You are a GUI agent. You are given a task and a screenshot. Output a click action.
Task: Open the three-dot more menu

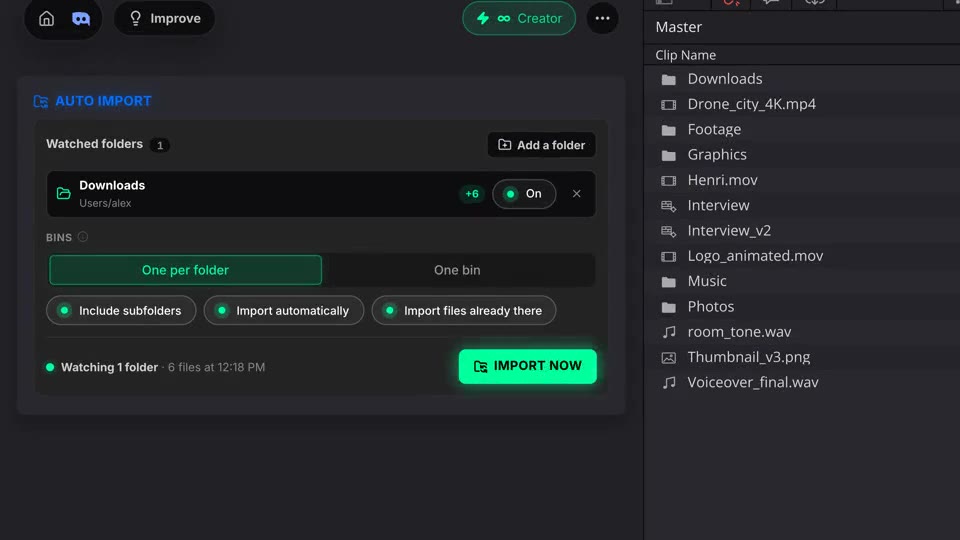[x=602, y=18]
